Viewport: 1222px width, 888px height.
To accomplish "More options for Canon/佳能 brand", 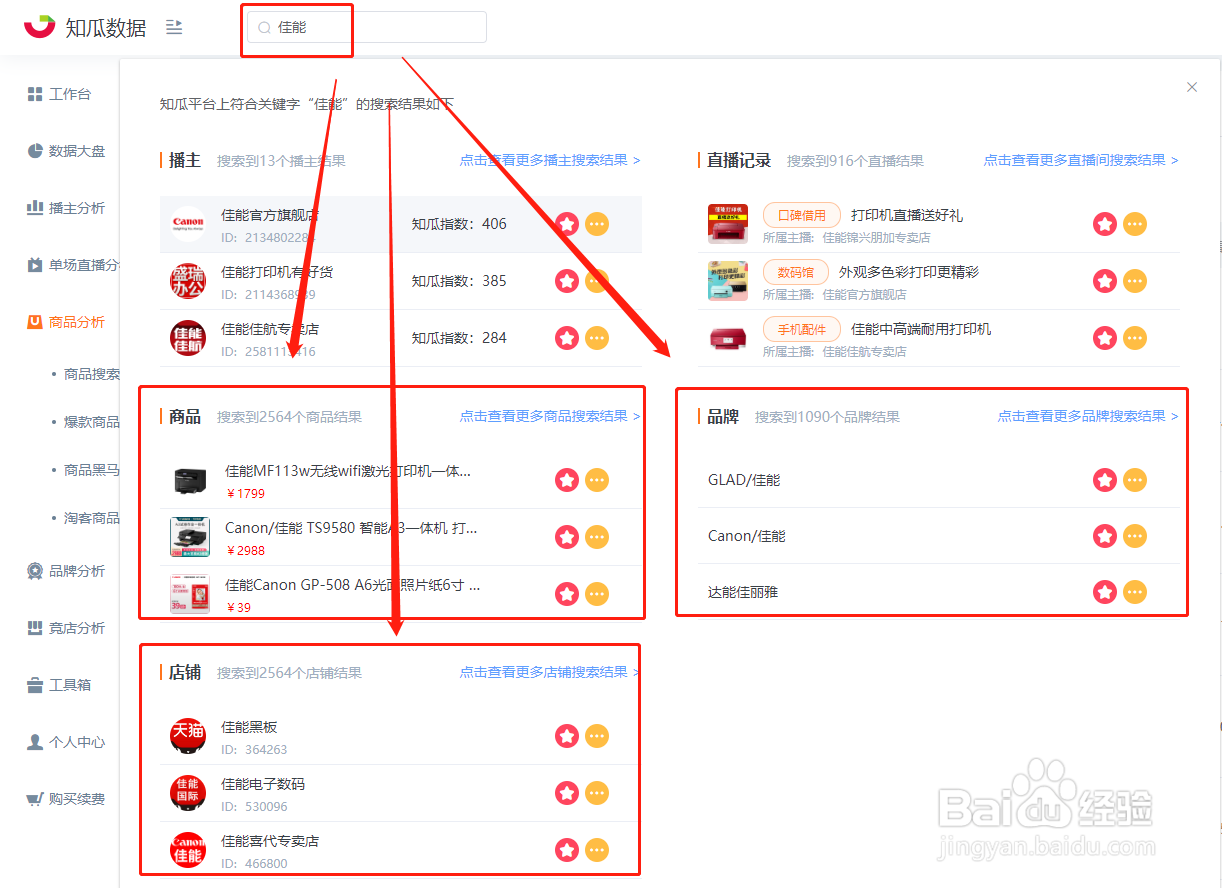I will click(1135, 536).
